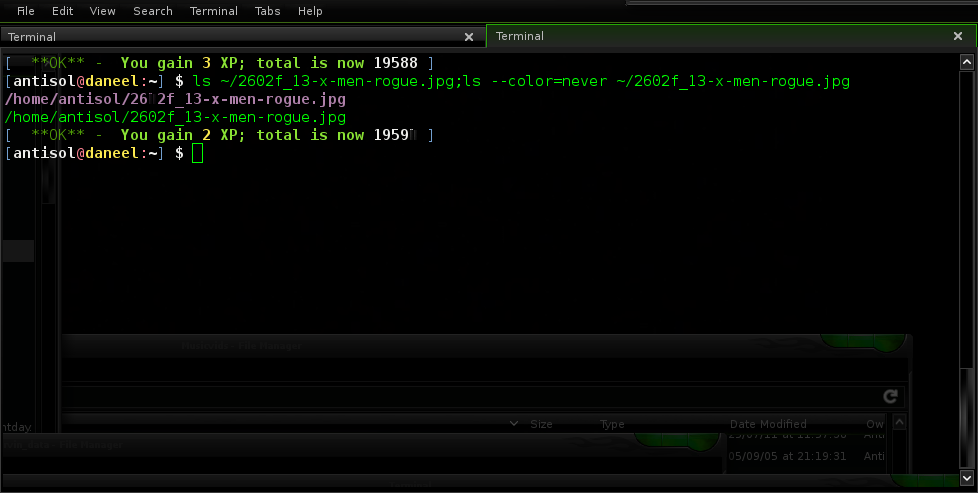Open the Edit menu

pos(62,11)
